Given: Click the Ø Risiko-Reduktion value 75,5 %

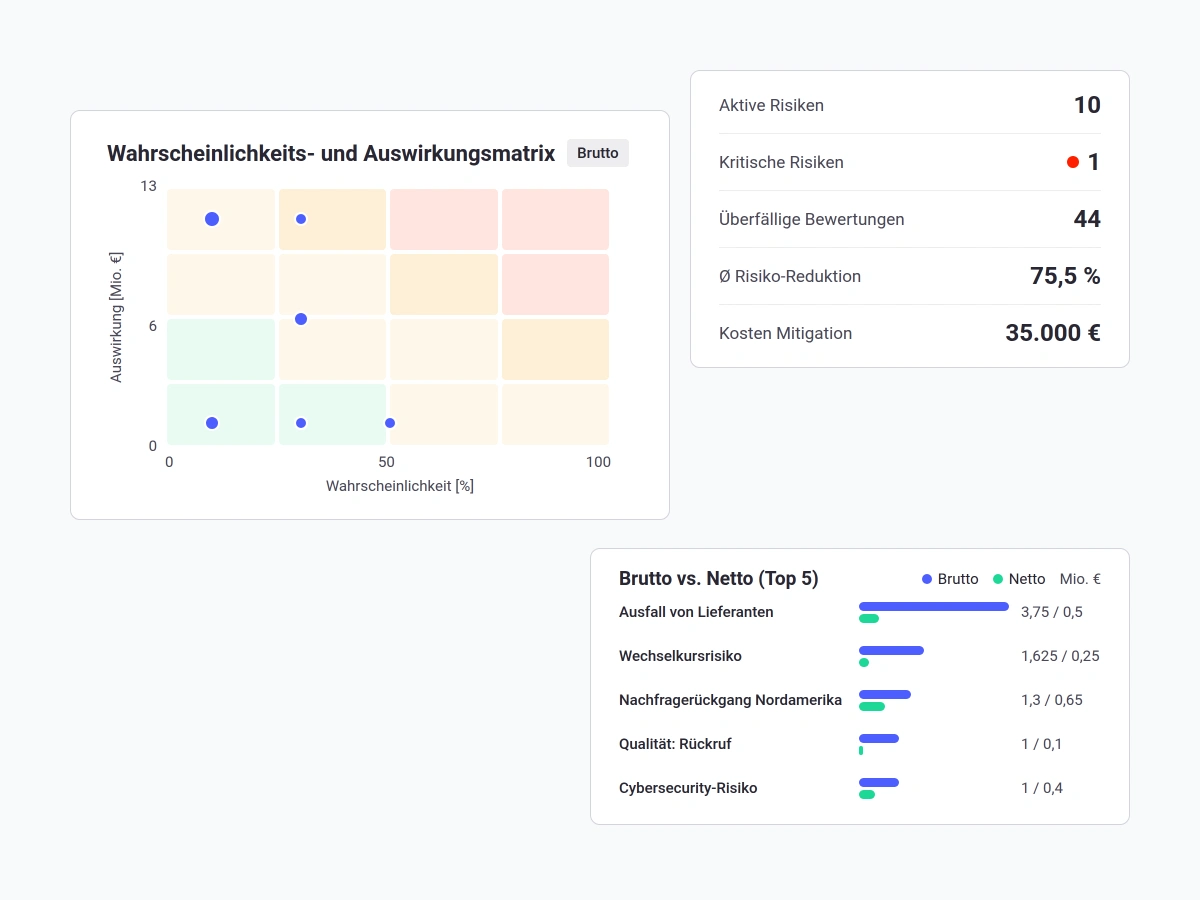Looking at the screenshot, I should click(x=1065, y=276).
